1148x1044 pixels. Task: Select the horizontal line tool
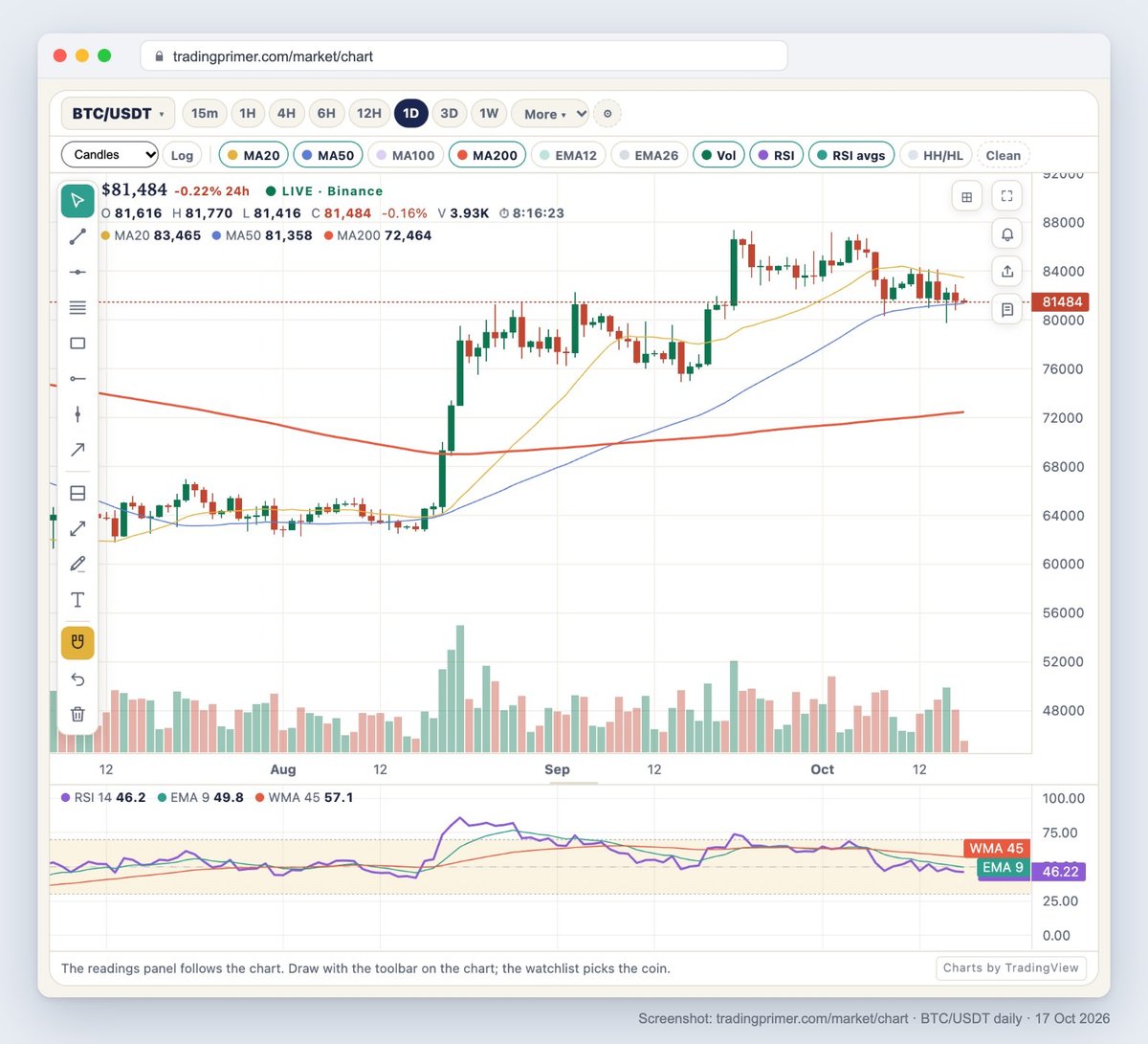point(77,272)
